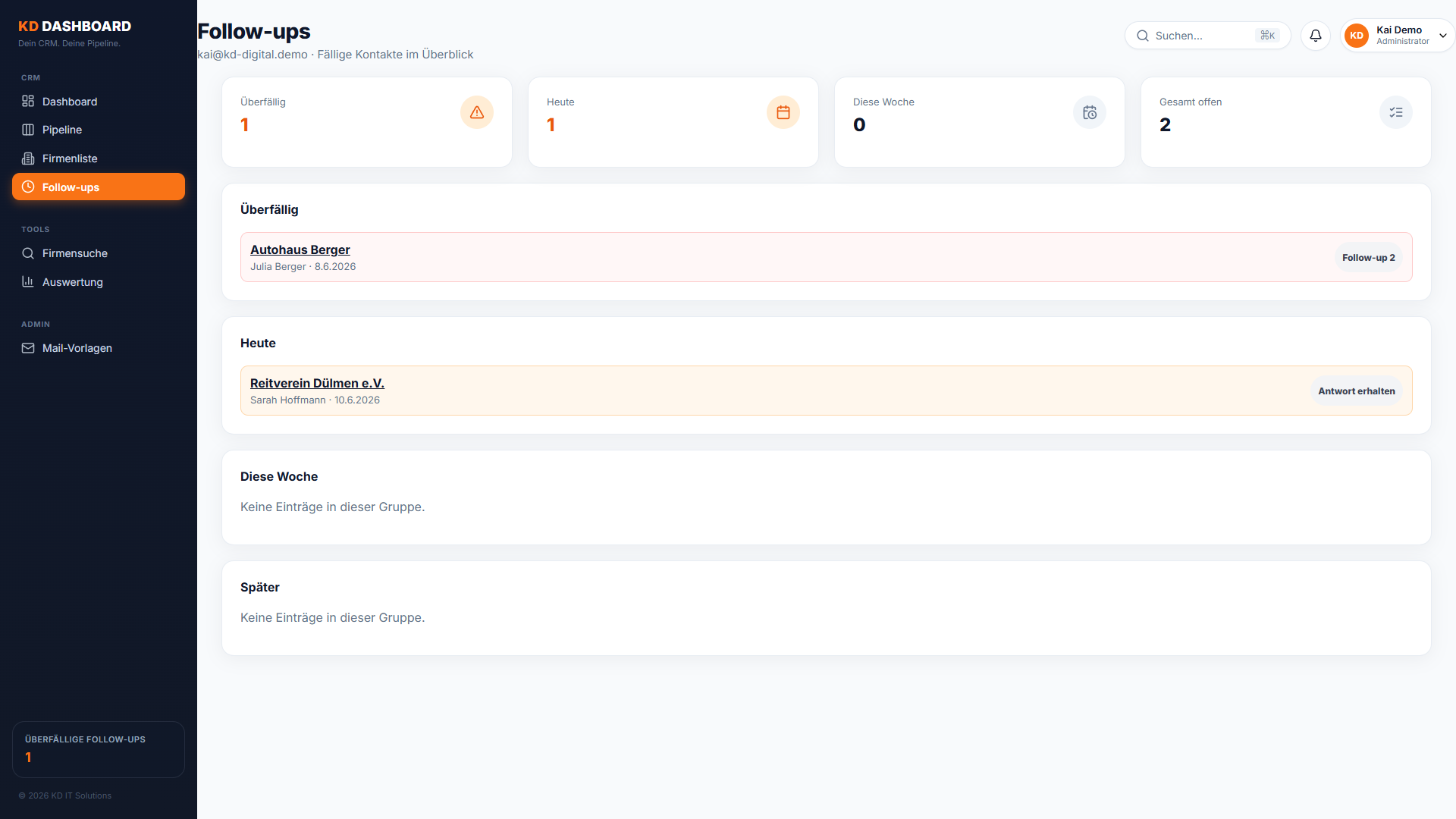1456x819 pixels.
Task: Click the 'Überfällig' section heading
Action: [x=269, y=209]
